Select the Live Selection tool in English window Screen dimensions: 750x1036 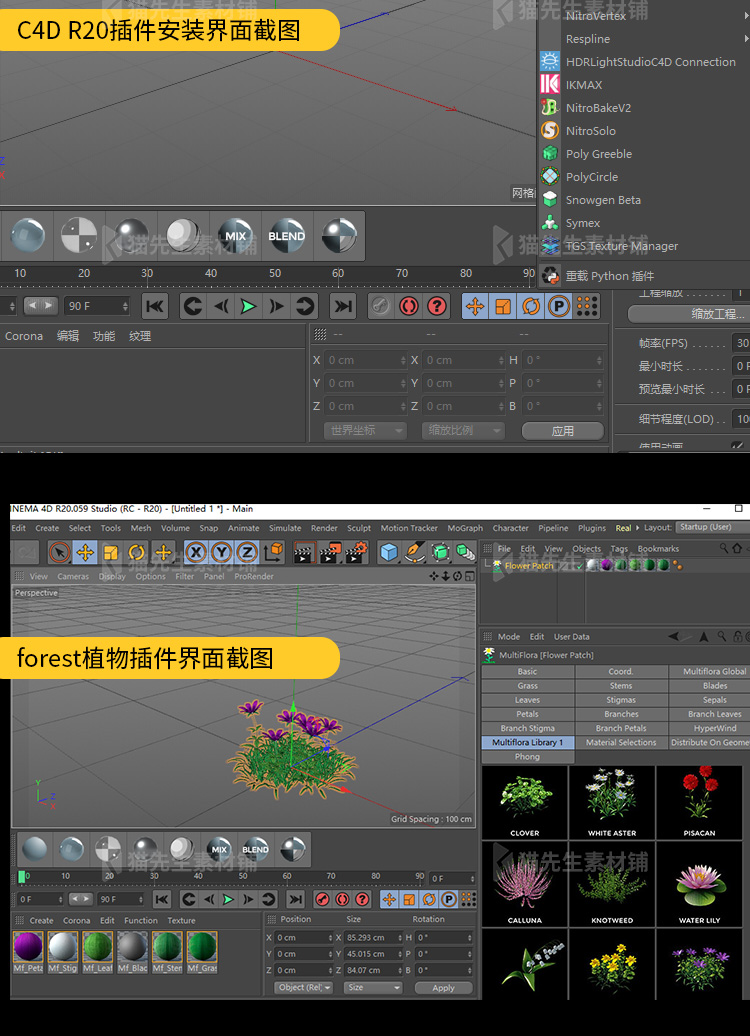point(59,552)
